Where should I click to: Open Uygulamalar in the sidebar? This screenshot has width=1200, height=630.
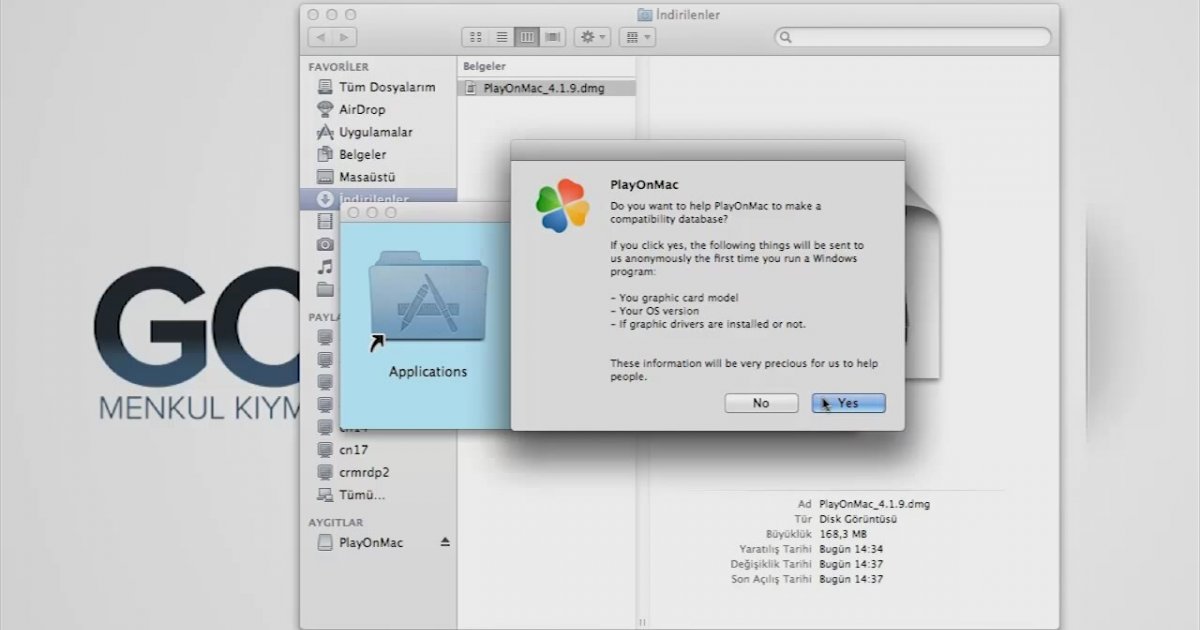point(378,132)
